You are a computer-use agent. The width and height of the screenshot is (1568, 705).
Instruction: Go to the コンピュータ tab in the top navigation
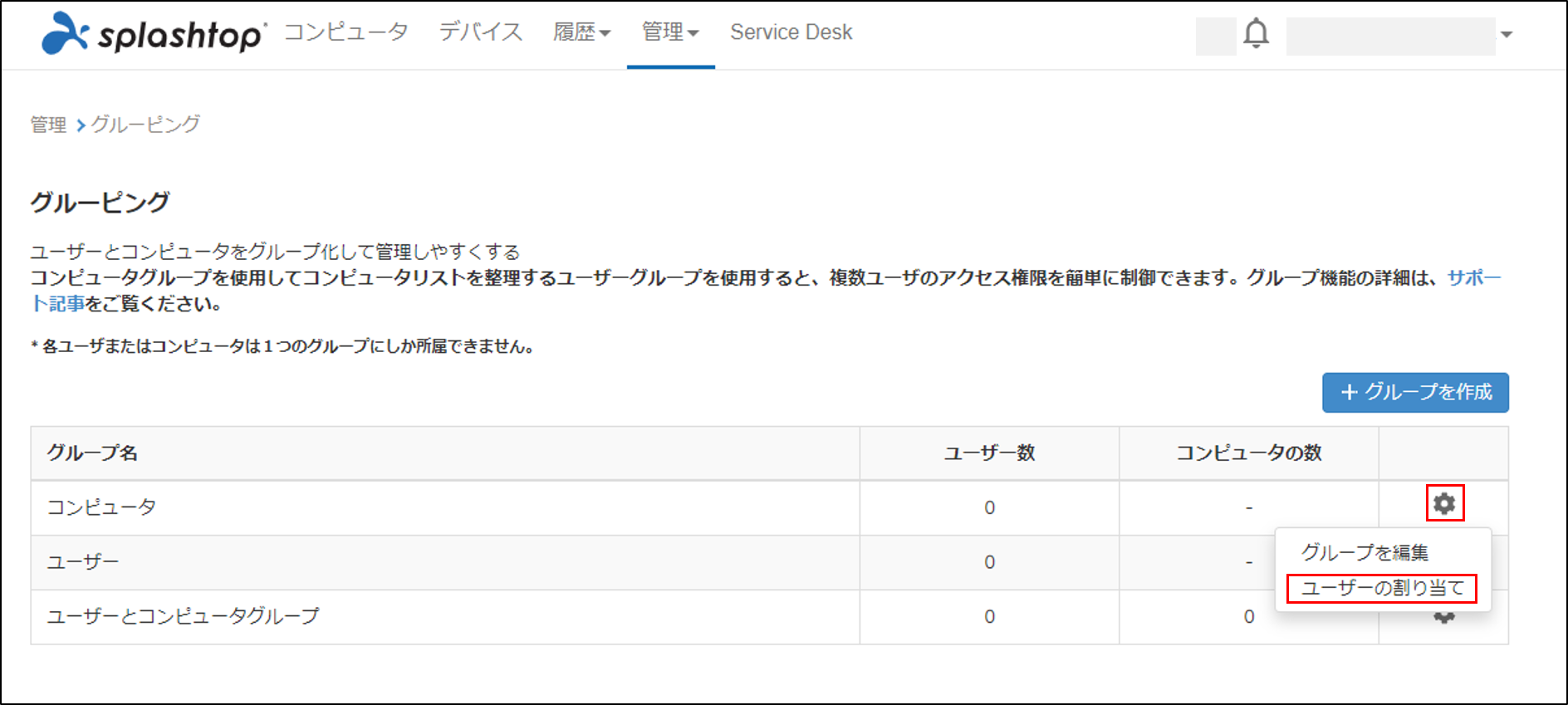346,32
